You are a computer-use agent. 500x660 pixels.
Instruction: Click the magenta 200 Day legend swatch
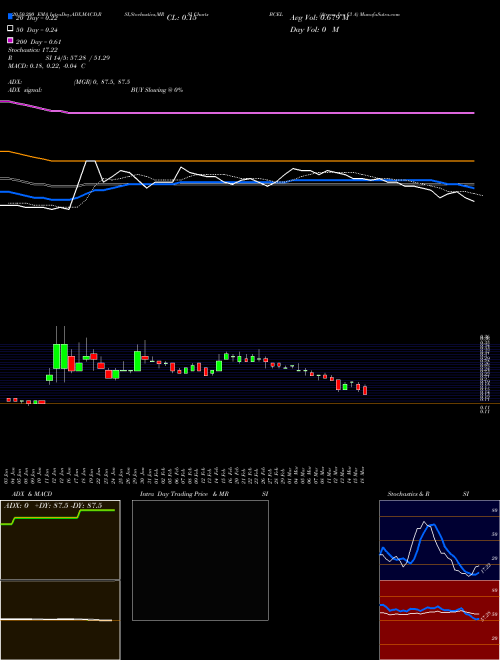tap(10, 40)
